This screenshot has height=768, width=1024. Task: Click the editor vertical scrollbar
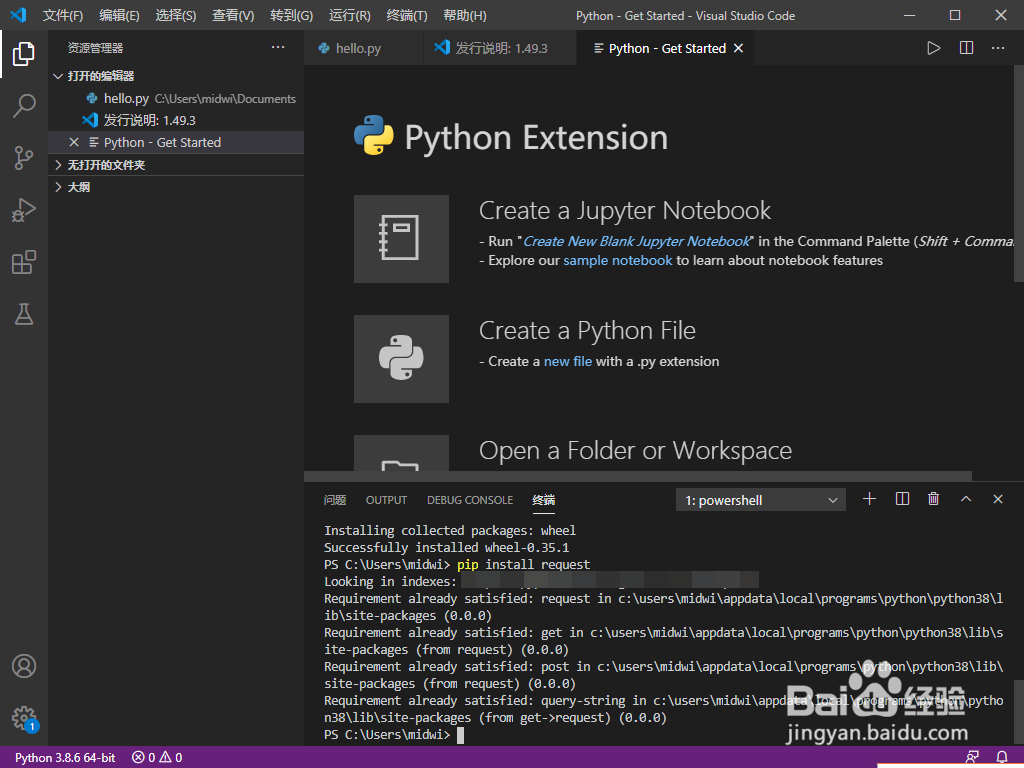tap(1018, 173)
